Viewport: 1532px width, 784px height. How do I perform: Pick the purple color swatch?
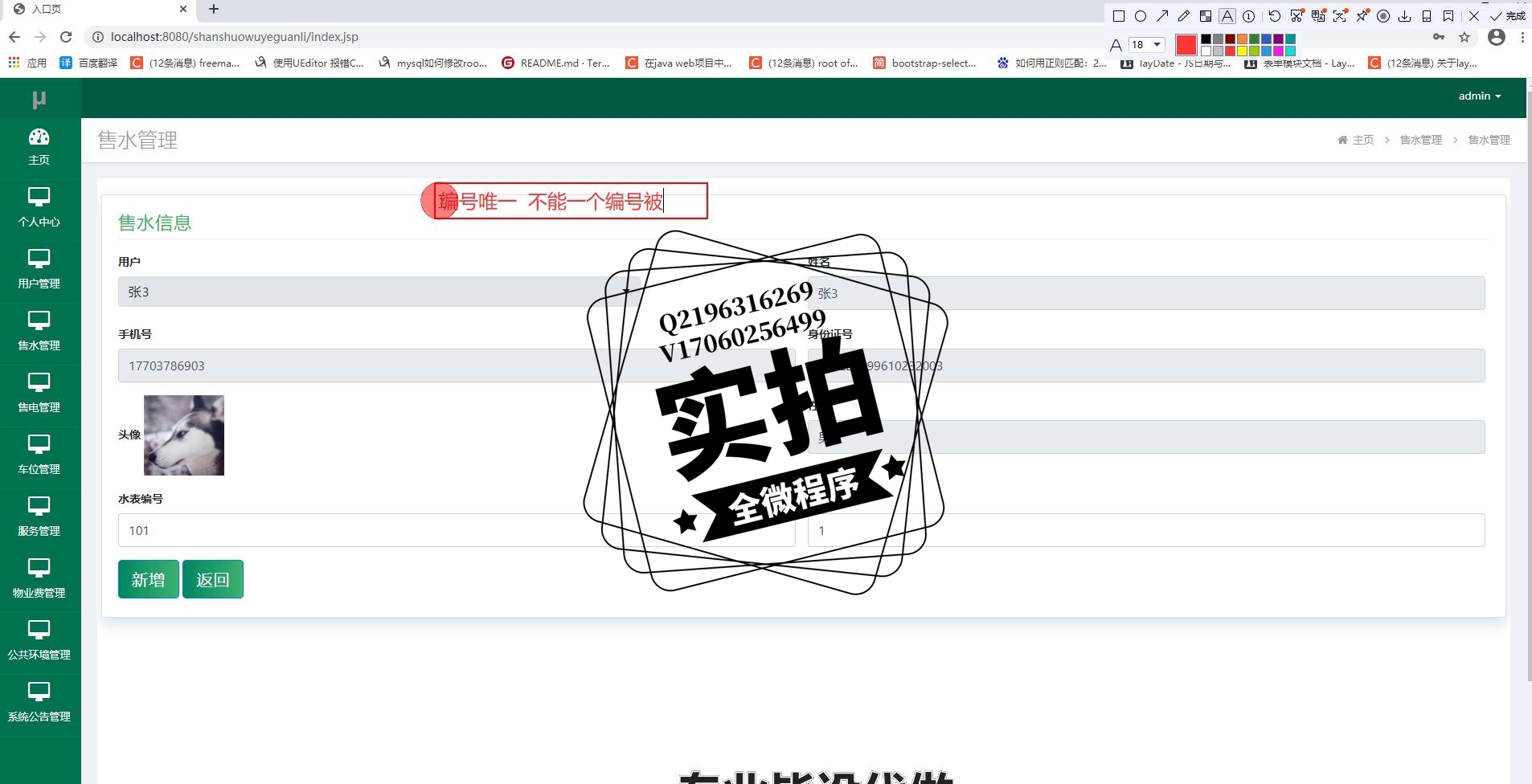click(x=1278, y=39)
